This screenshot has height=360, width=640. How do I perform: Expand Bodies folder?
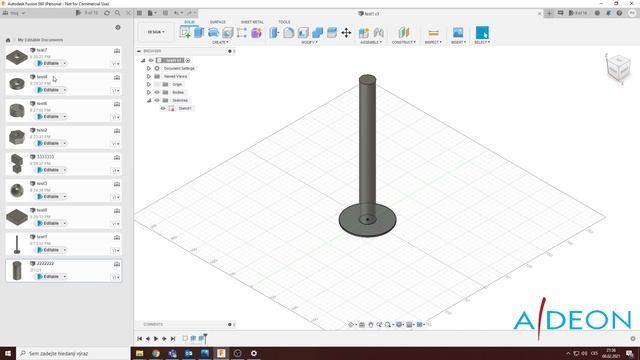(x=149, y=92)
